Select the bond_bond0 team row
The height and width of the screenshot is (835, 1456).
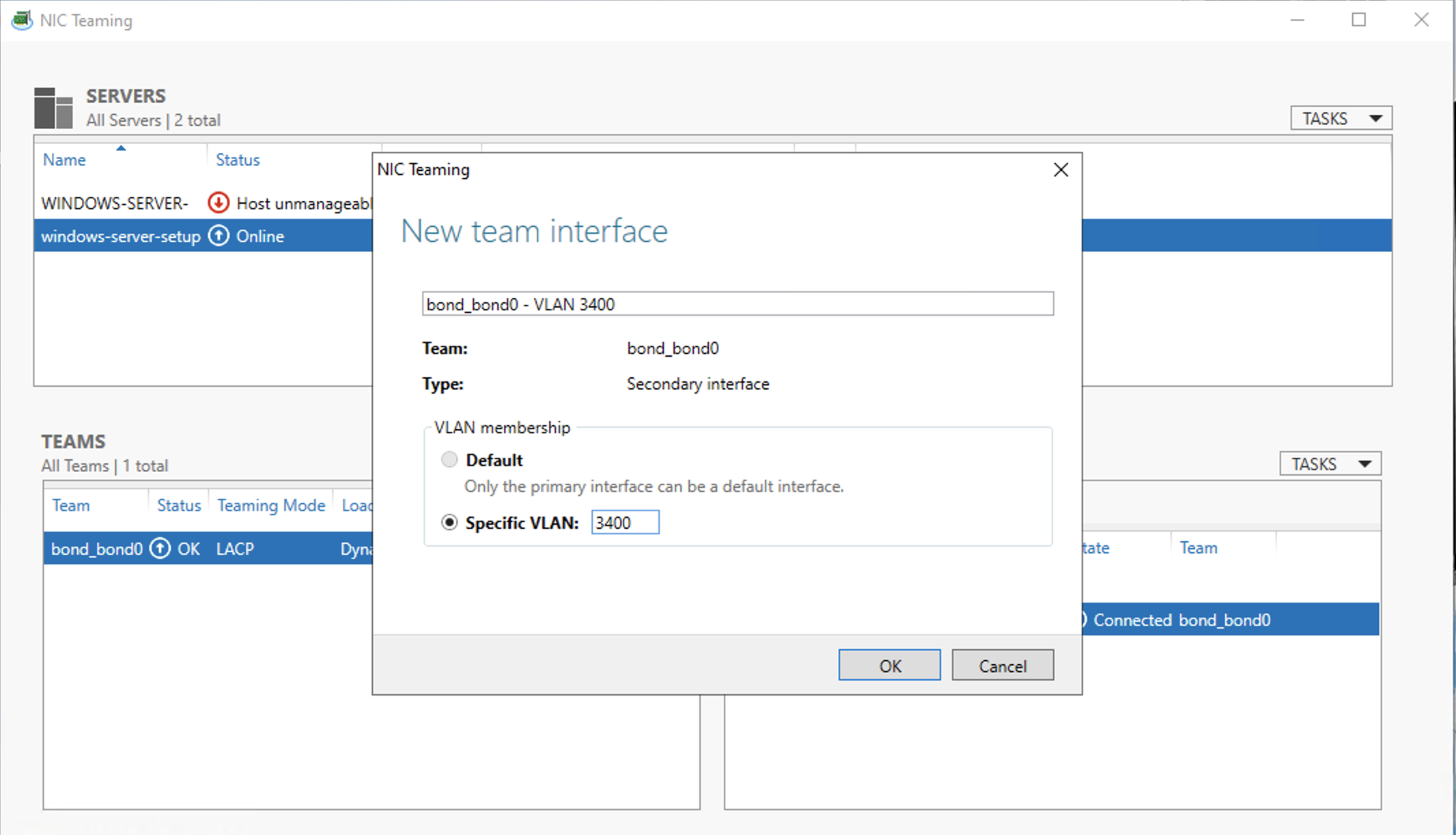[208, 548]
